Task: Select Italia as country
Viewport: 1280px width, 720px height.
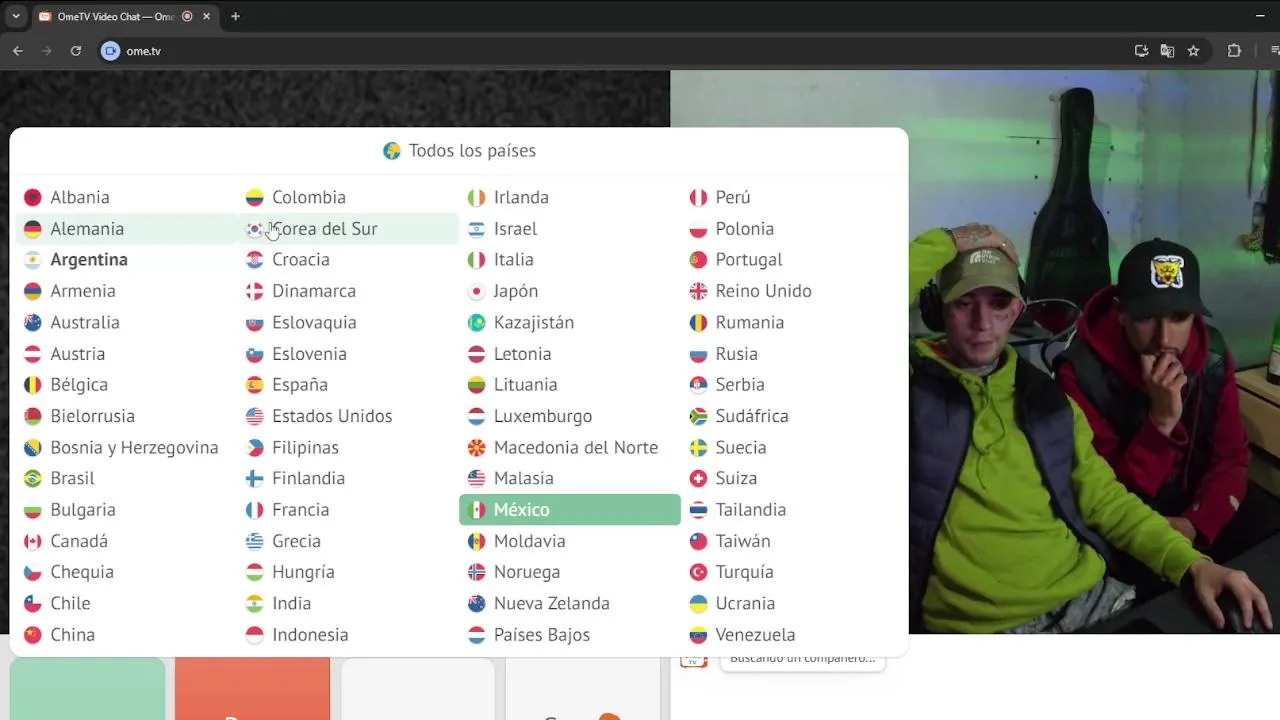Action: point(570,260)
